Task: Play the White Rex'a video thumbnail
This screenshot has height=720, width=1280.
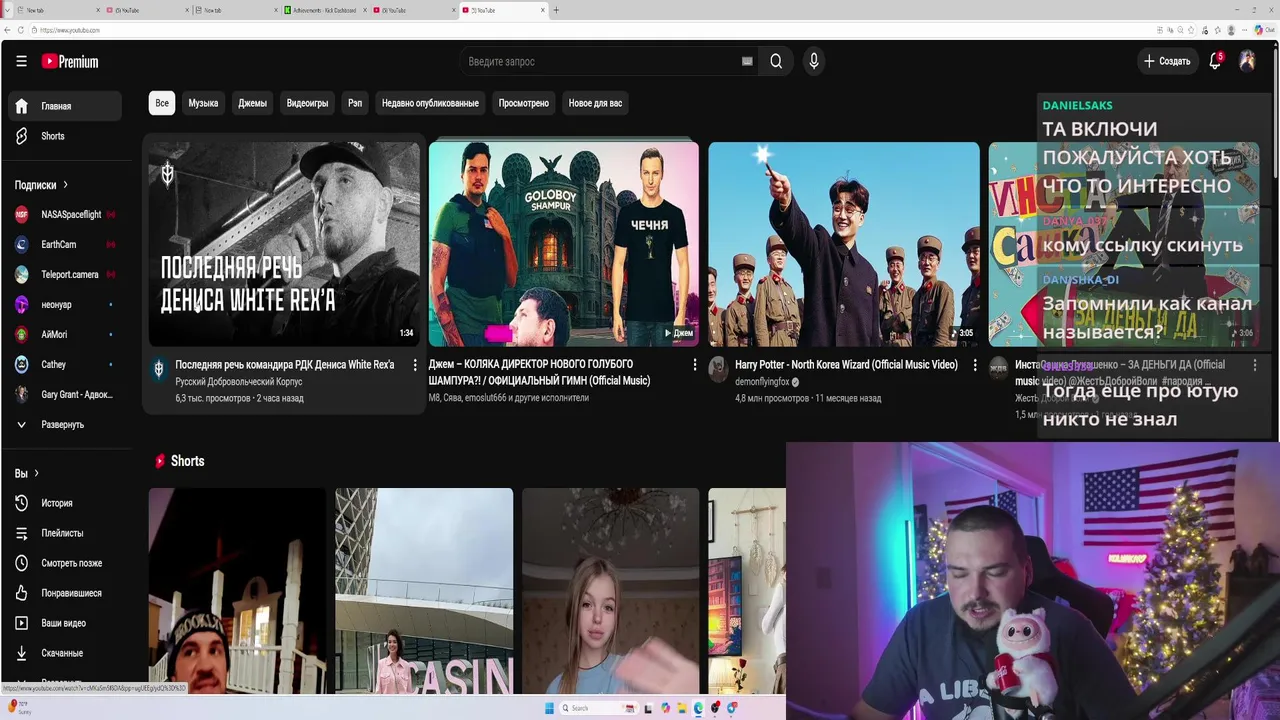Action: pos(284,244)
